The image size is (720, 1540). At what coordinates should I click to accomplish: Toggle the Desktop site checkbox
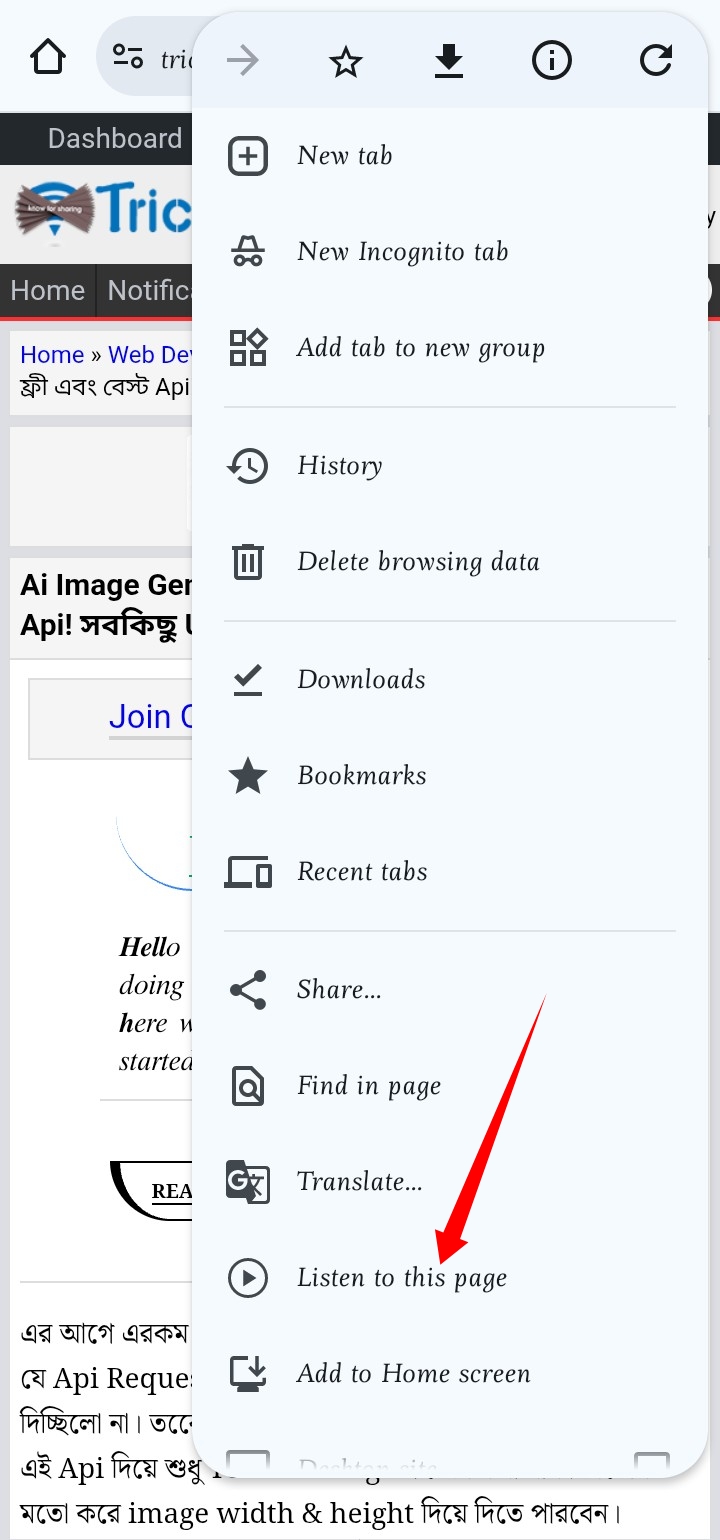click(652, 1464)
